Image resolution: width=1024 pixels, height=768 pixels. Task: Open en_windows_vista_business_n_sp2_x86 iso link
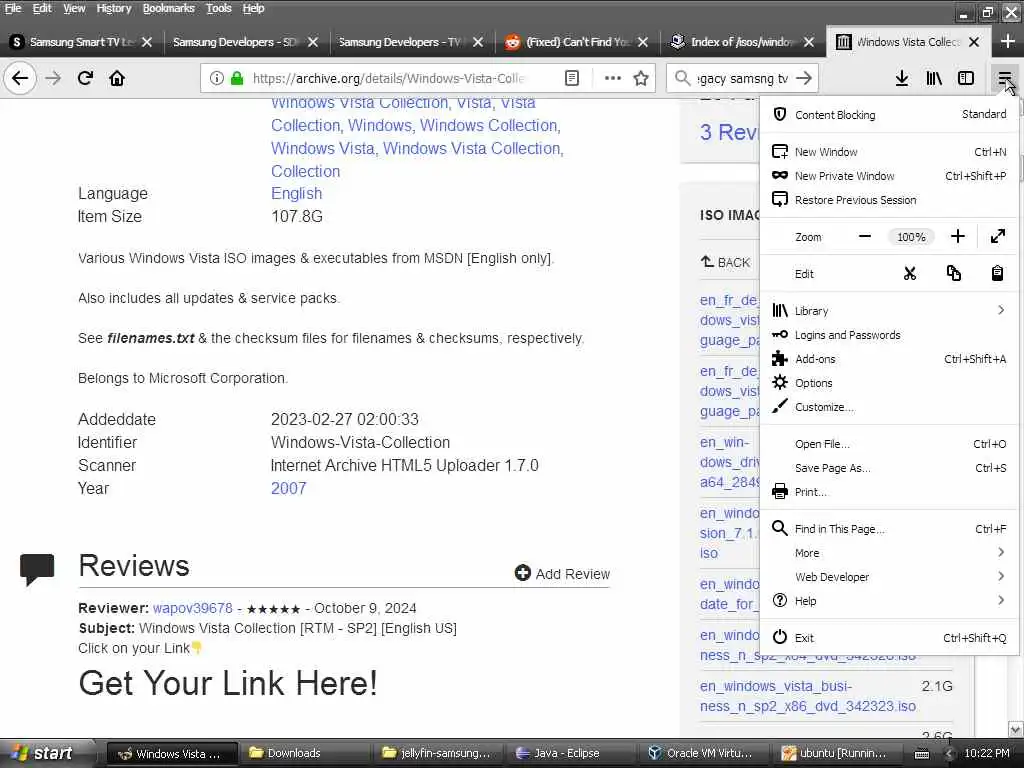tap(808, 696)
